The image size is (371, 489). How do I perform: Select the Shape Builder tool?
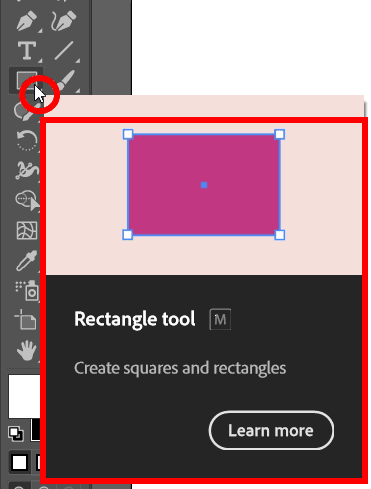(x=27, y=200)
